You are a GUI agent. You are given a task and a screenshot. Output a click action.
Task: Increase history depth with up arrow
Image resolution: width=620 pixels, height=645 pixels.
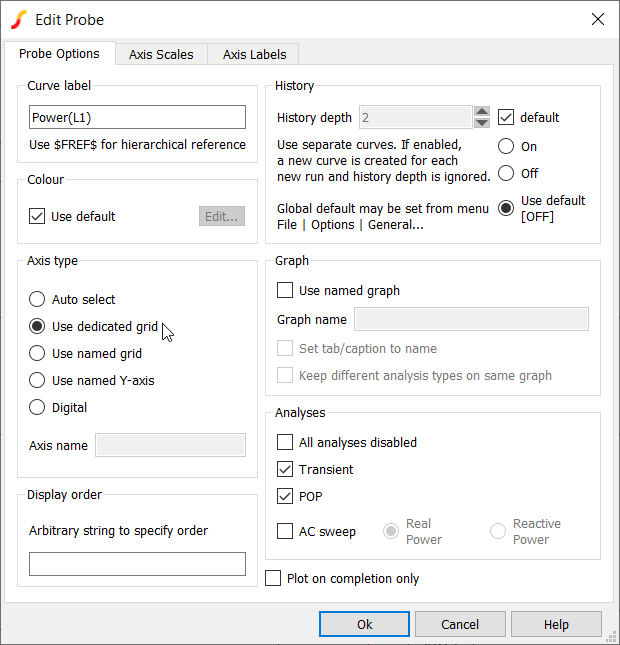pyautogui.click(x=482, y=112)
